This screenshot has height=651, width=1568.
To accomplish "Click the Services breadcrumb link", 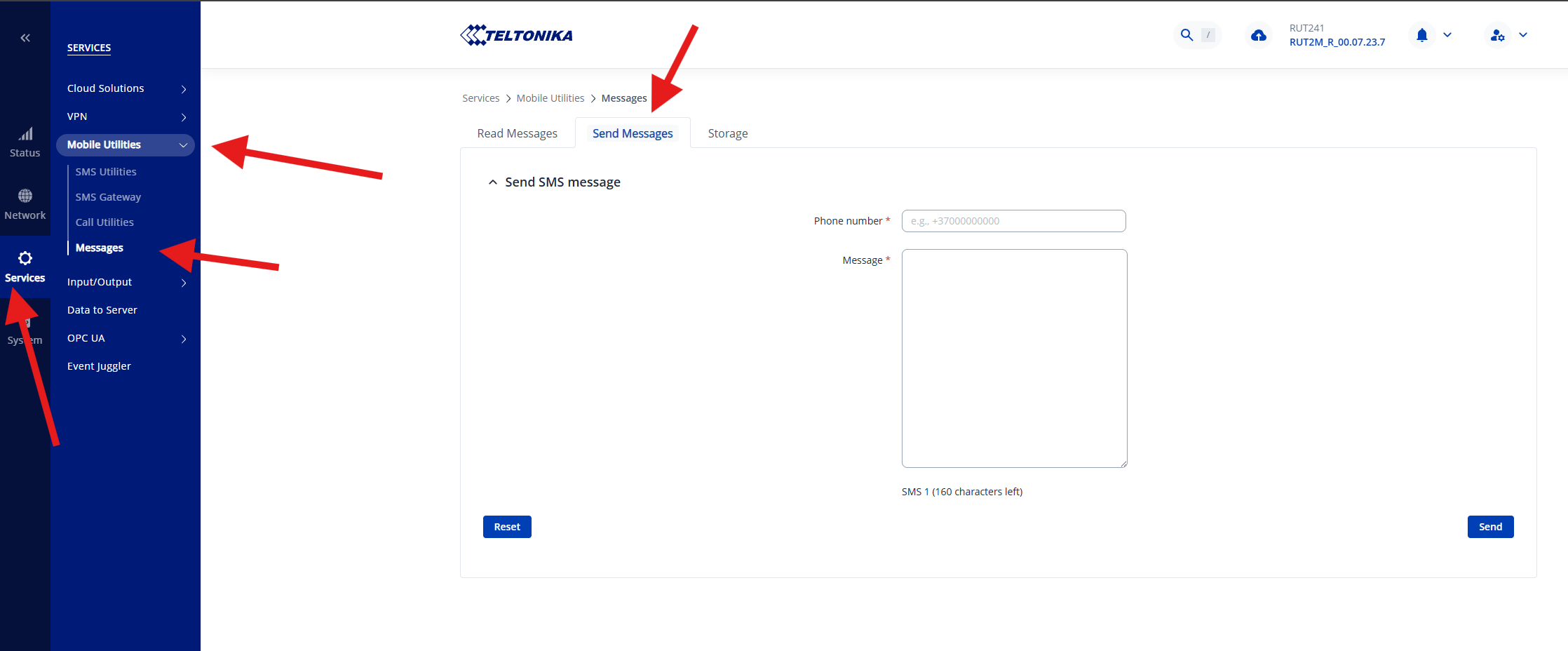I will point(481,98).
